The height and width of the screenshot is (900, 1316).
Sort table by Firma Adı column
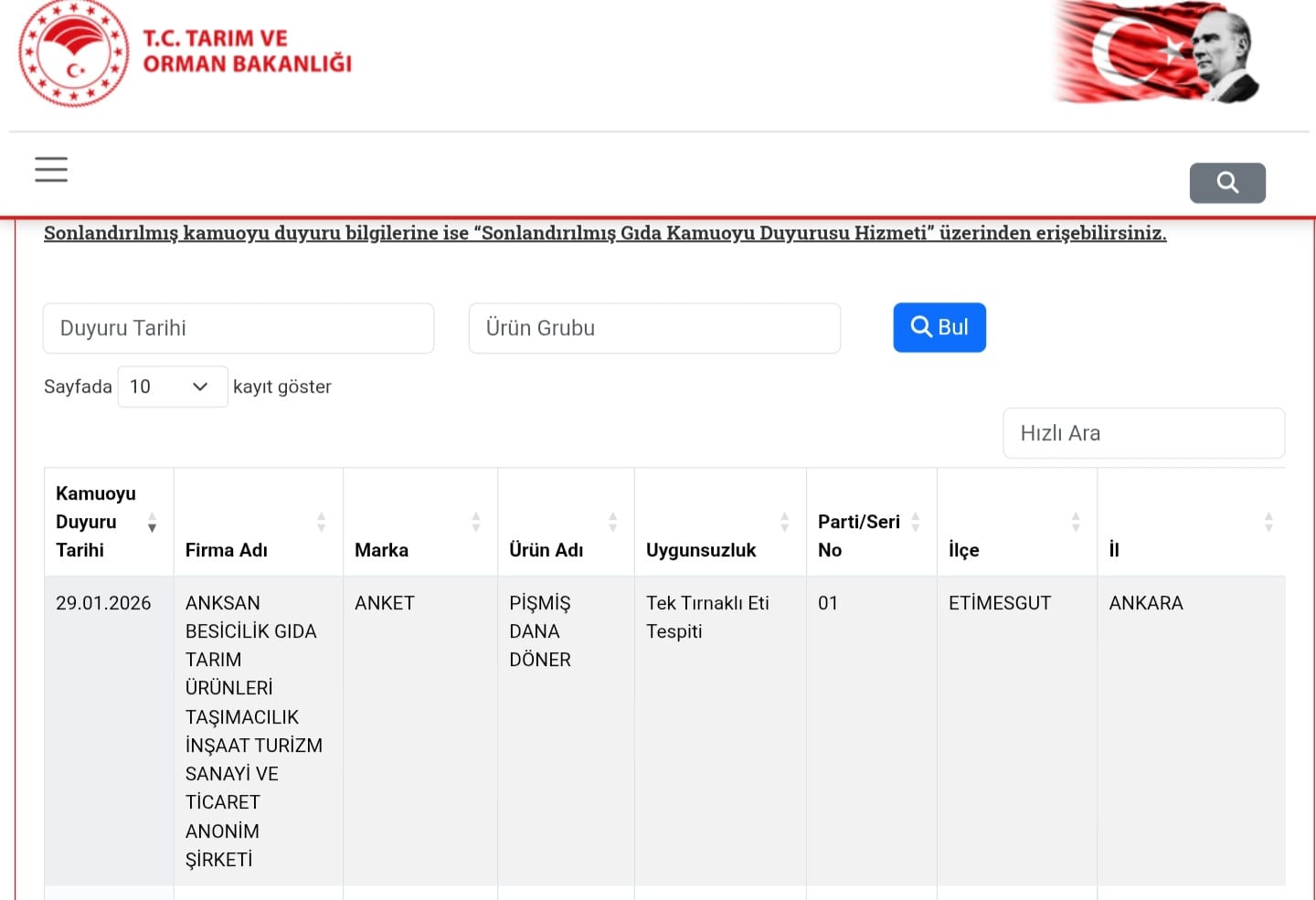pos(321,522)
